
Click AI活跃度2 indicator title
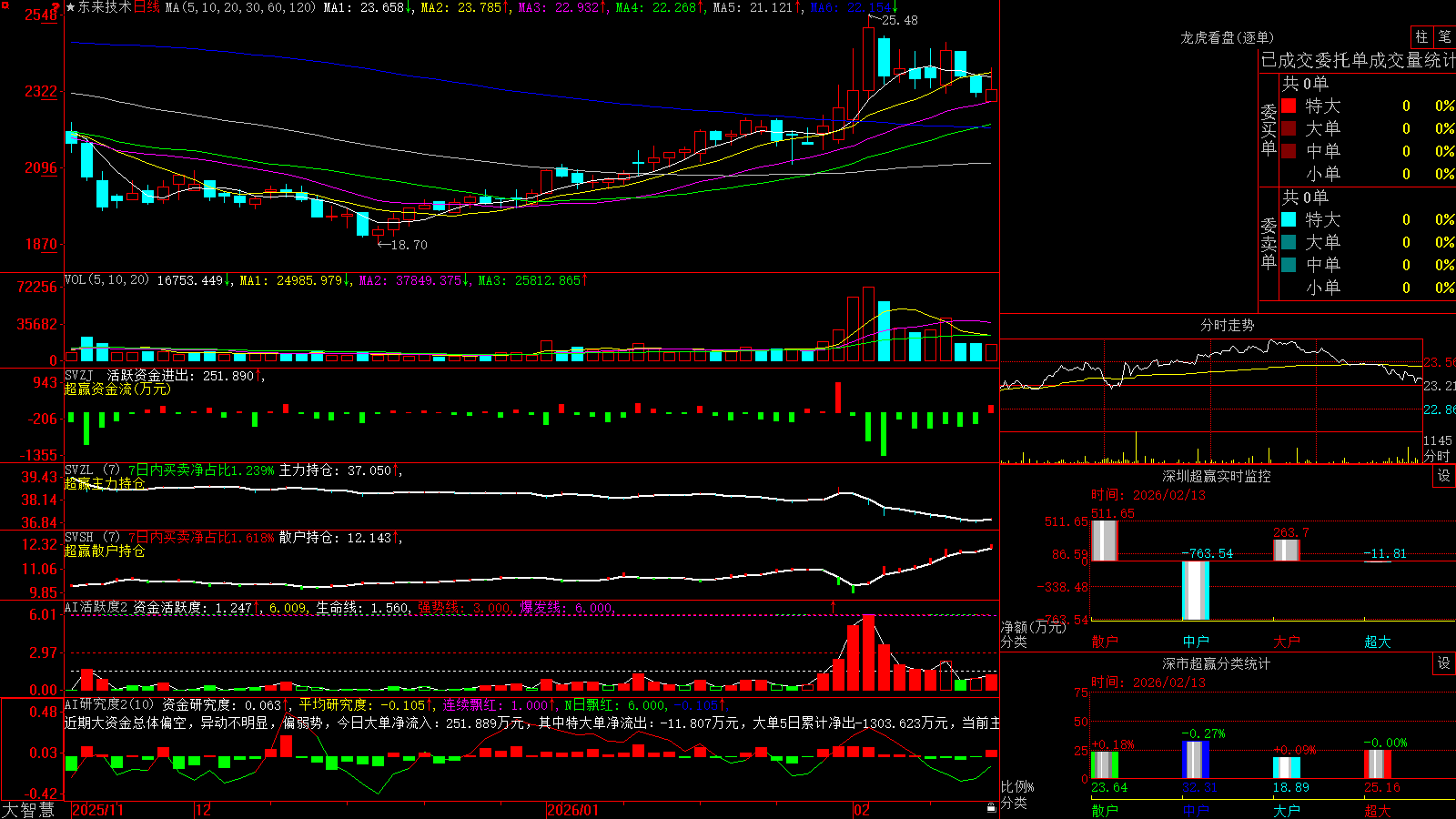96,607
